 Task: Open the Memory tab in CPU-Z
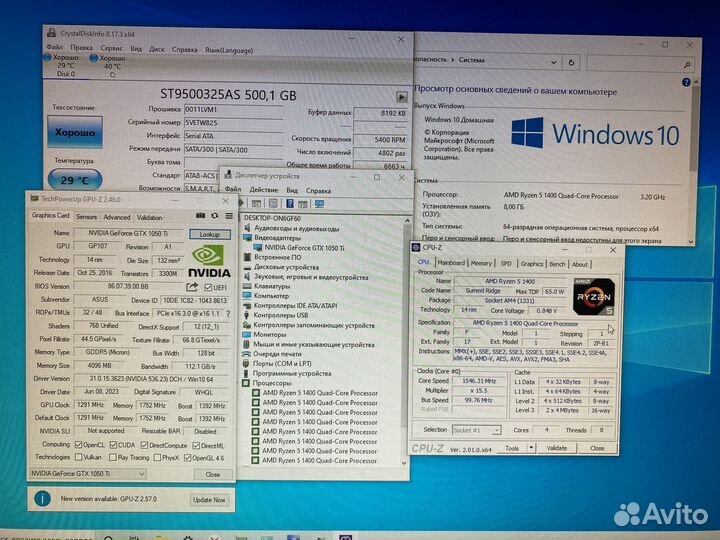tap(481, 264)
